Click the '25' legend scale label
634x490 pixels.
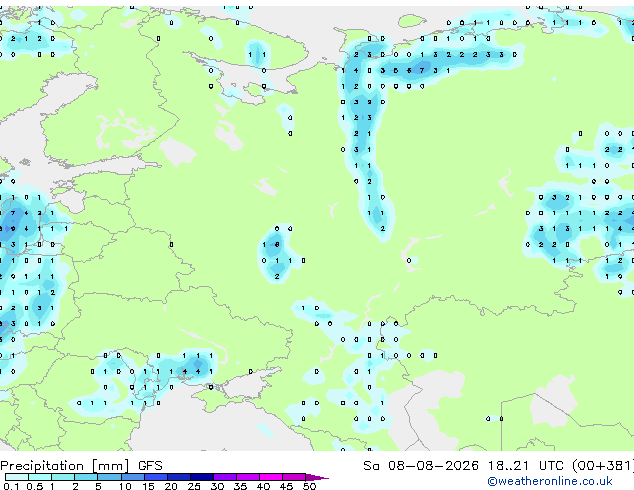[x=194, y=486]
